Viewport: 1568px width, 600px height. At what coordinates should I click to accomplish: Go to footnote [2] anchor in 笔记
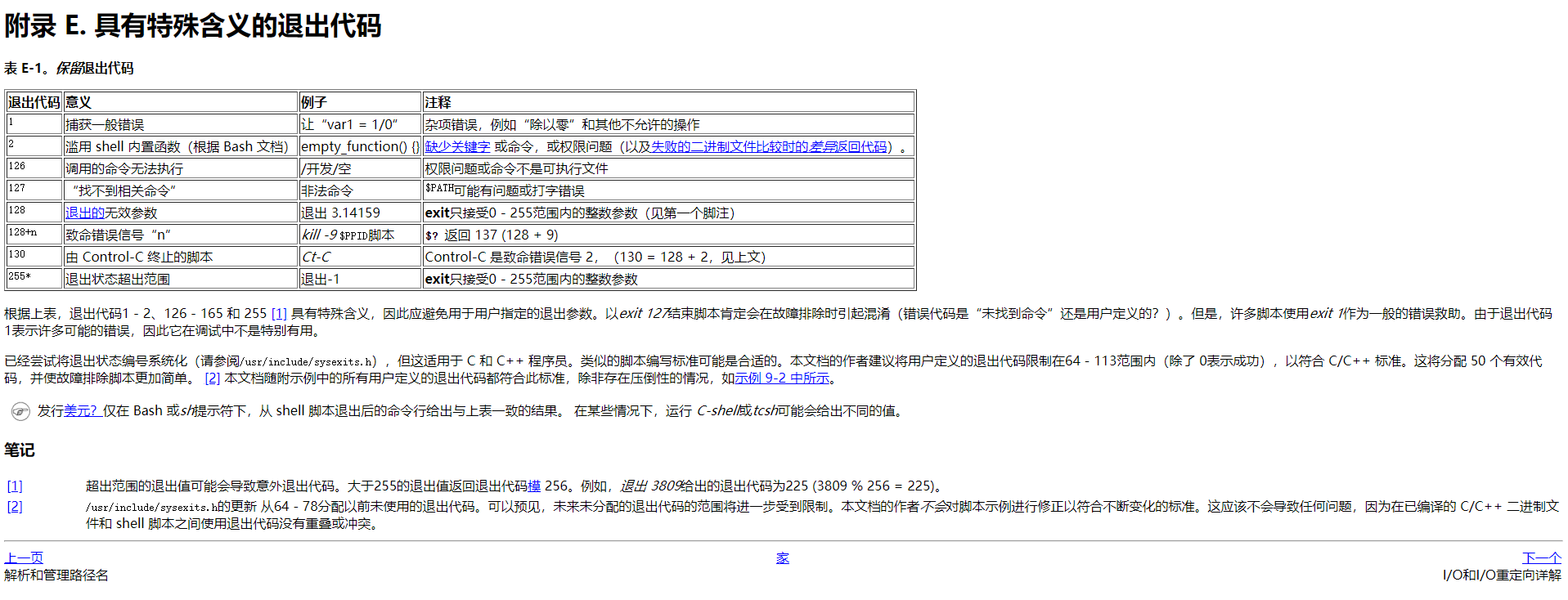click(15, 506)
